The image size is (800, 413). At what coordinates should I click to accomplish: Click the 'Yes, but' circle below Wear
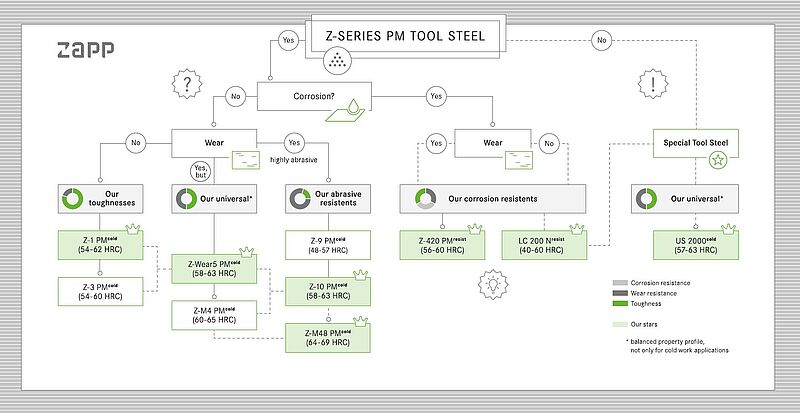pyautogui.click(x=199, y=171)
